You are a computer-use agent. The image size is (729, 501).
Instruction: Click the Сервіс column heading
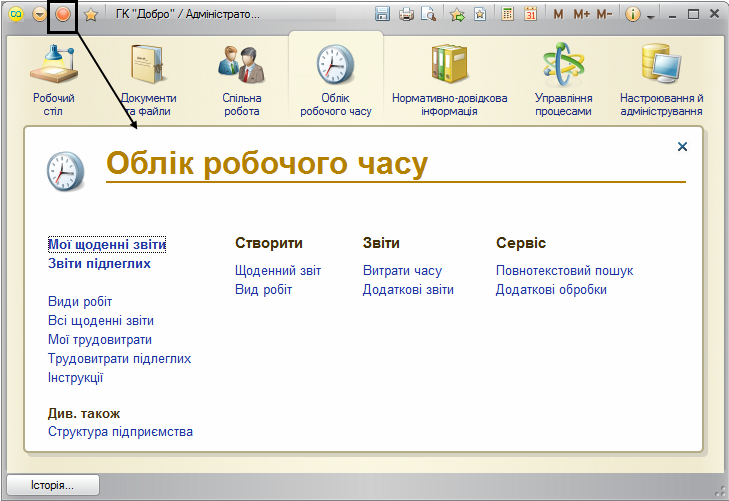[521, 243]
